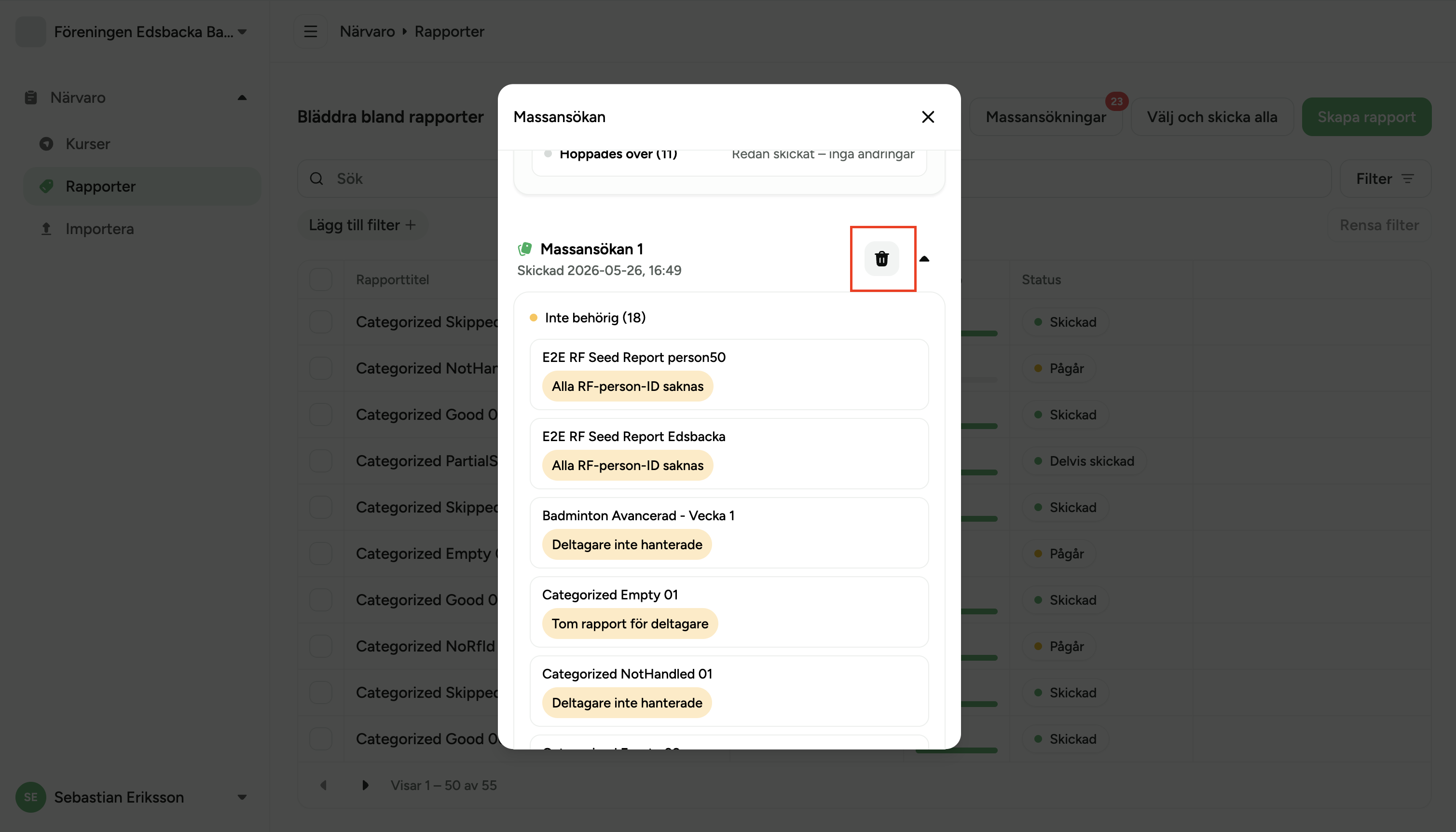Screen dimensions: 1456x832
Task: Open Categorized NotHandled 01 card
Action: point(729,691)
